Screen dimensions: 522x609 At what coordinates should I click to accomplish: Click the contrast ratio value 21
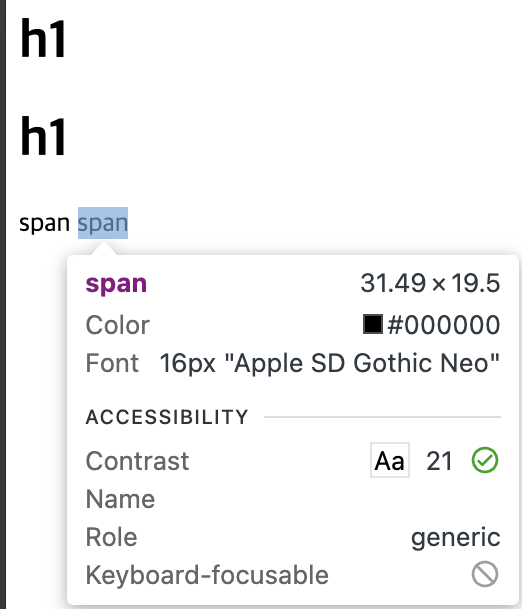click(x=439, y=461)
